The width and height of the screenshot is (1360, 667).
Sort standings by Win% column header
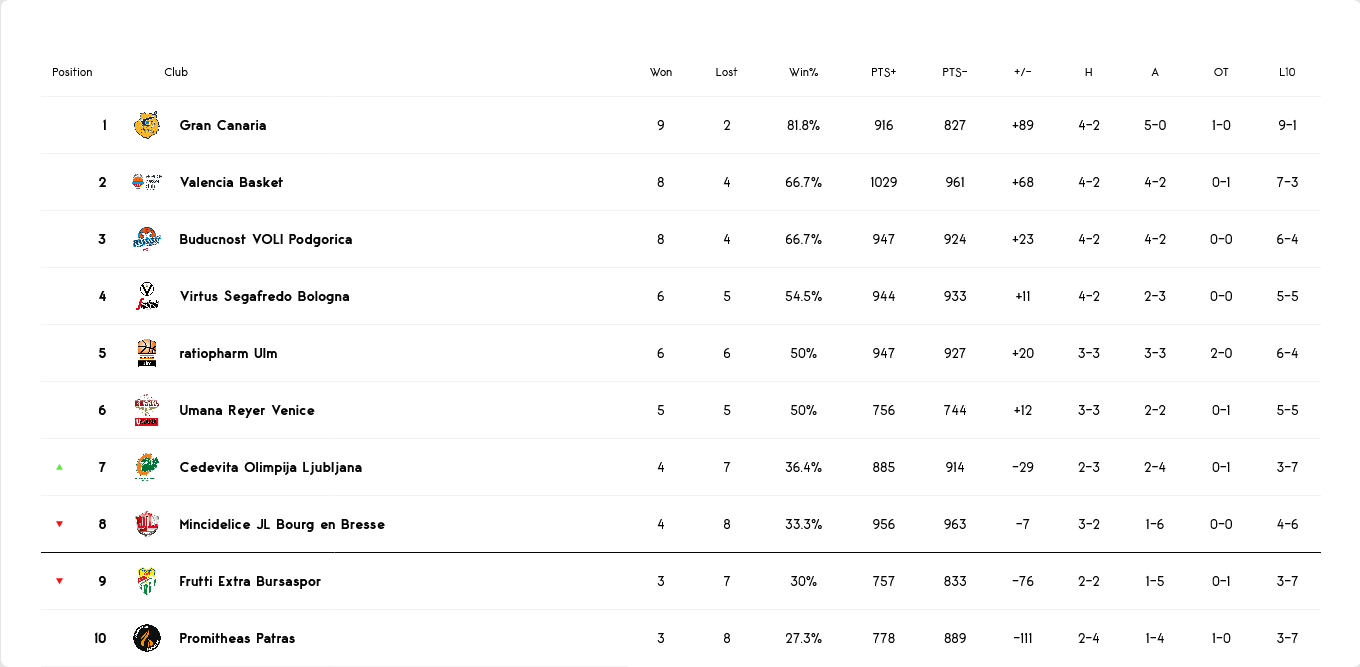tap(804, 72)
